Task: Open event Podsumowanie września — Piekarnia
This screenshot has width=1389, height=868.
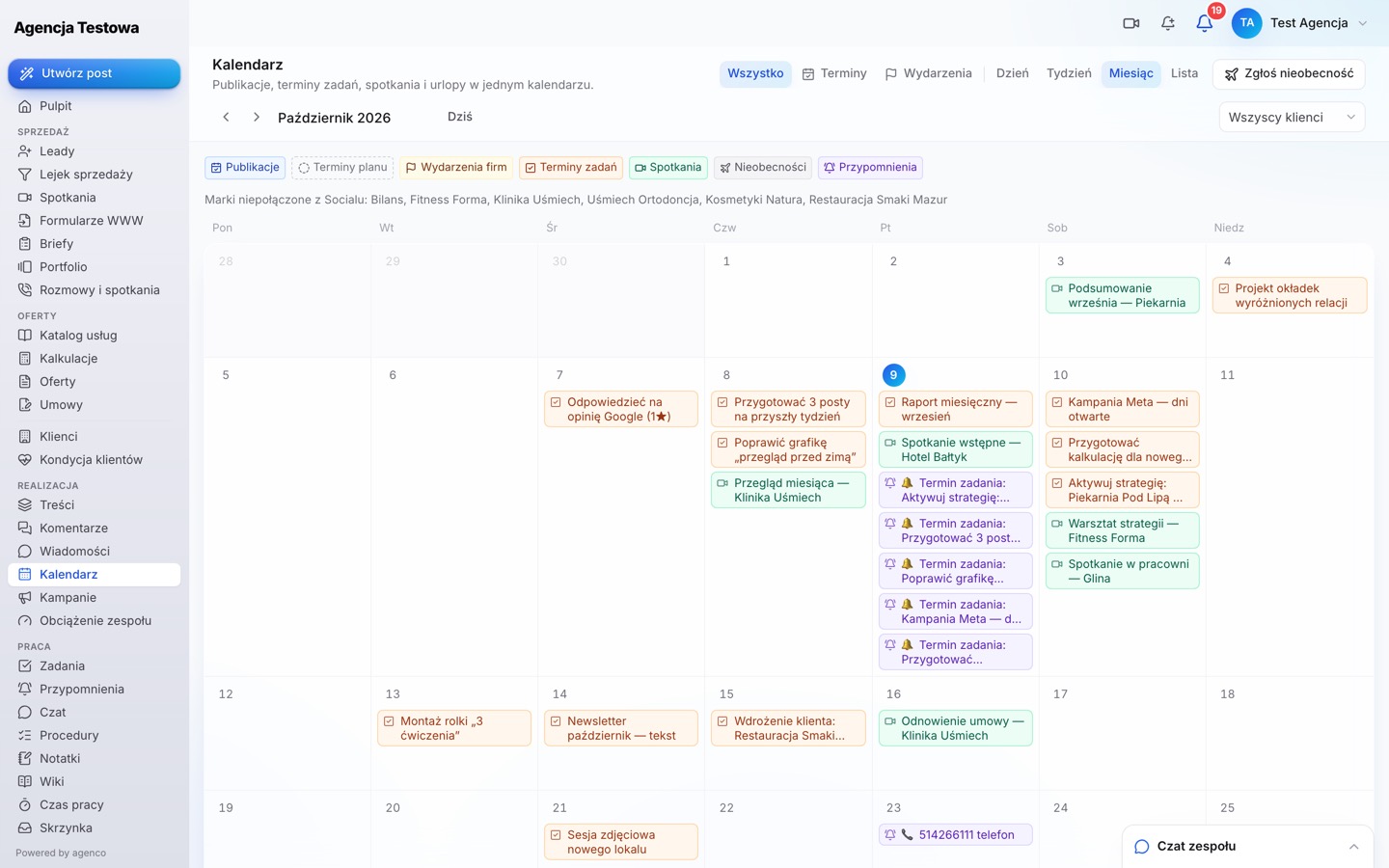Action: tap(1123, 296)
